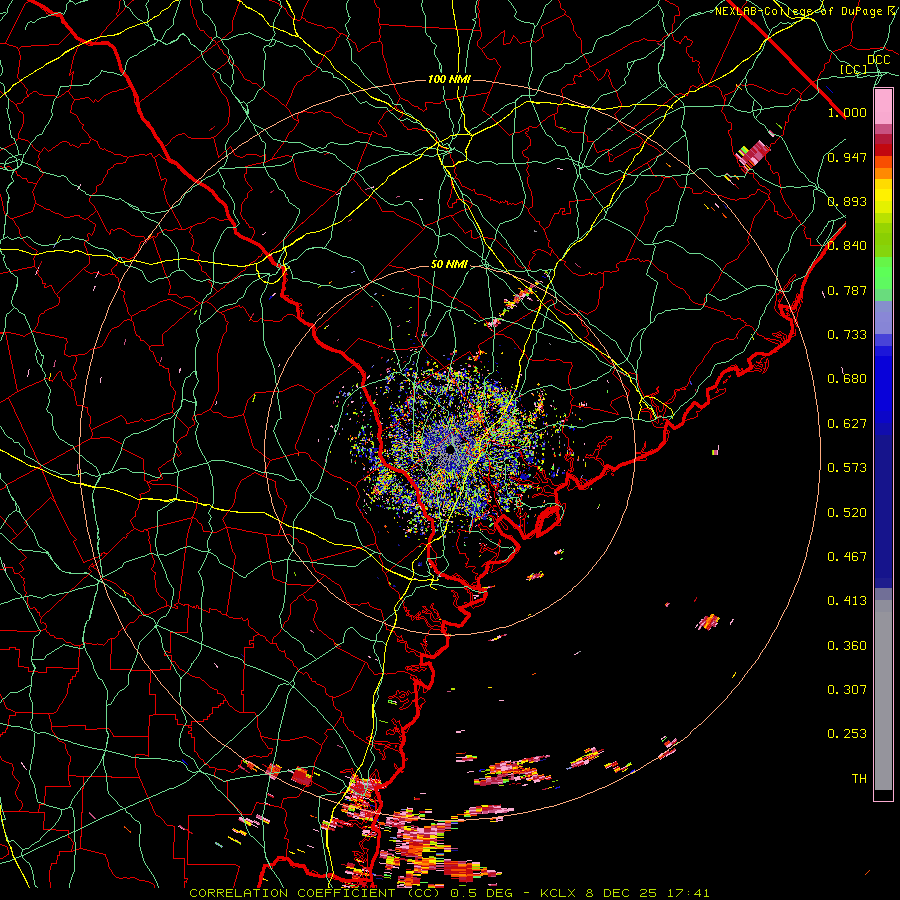Click the 0.787 scale value
900x900 pixels.
847,290
